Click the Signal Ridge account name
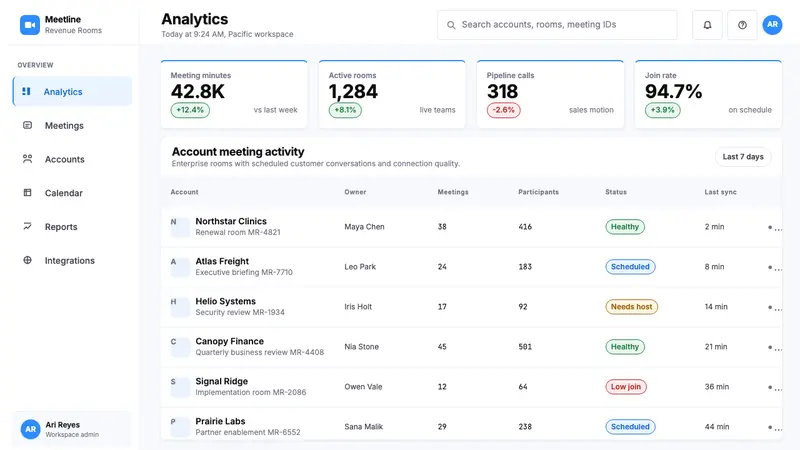This screenshot has height=450, width=800. [221, 381]
